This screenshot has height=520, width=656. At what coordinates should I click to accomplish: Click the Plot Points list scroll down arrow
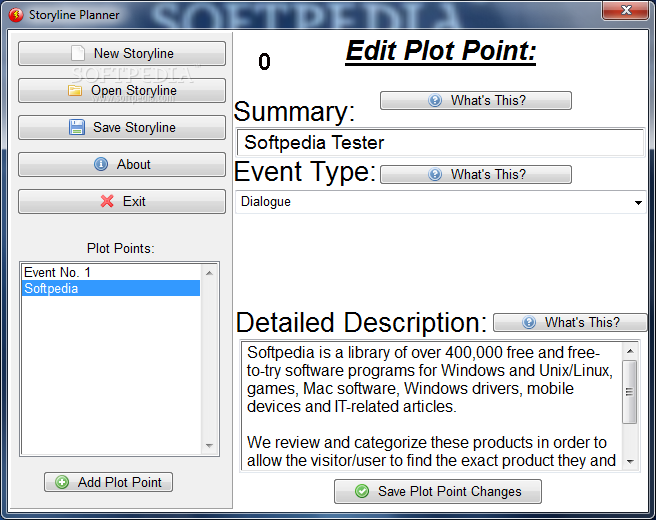point(210,446)
